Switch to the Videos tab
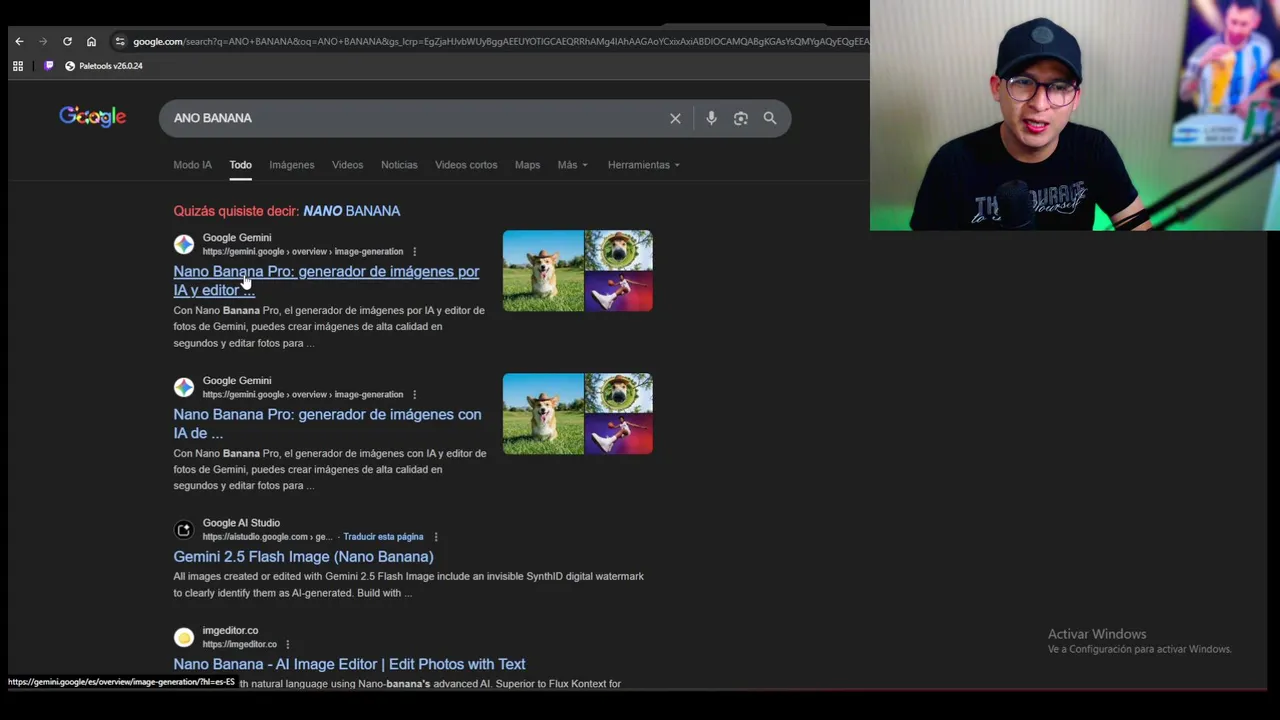The image size is (1280, 720). pos(347,165)
